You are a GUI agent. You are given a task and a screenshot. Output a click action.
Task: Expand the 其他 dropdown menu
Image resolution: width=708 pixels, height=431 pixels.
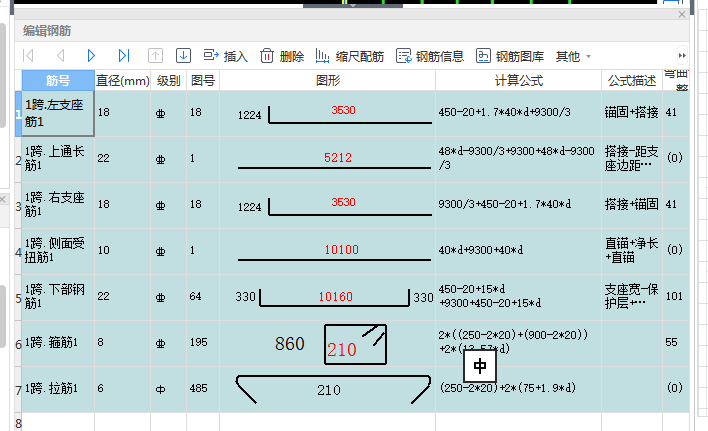coord(573,56)
